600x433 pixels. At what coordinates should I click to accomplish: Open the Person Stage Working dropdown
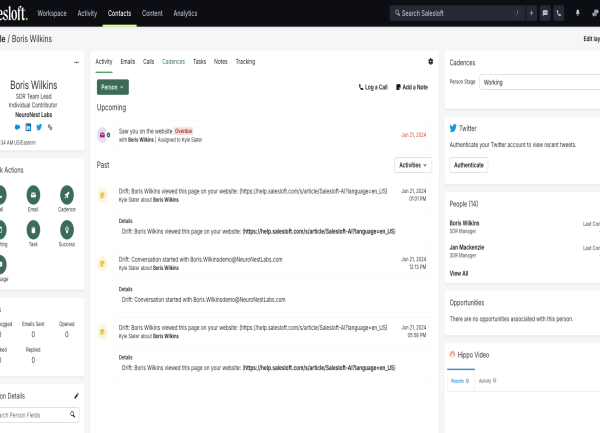pos(540,82)
